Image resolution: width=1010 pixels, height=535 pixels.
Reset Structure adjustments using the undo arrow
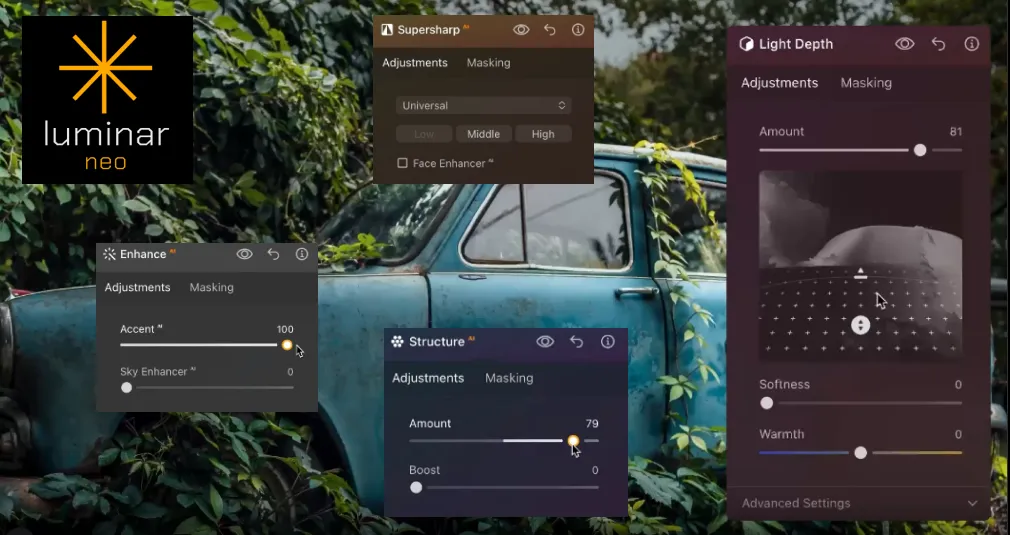(x=576, y=342)
